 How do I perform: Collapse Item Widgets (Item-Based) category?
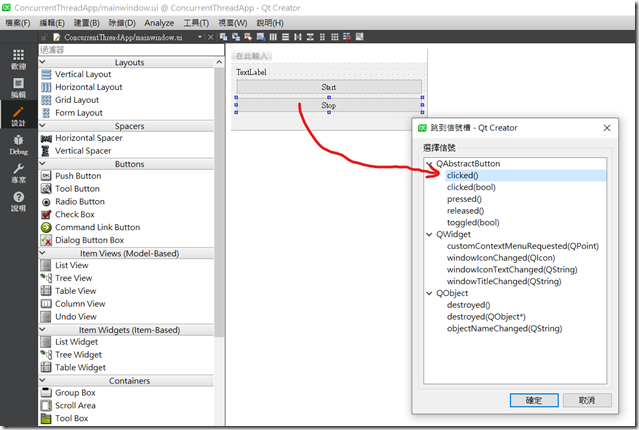tap(42, 329)
